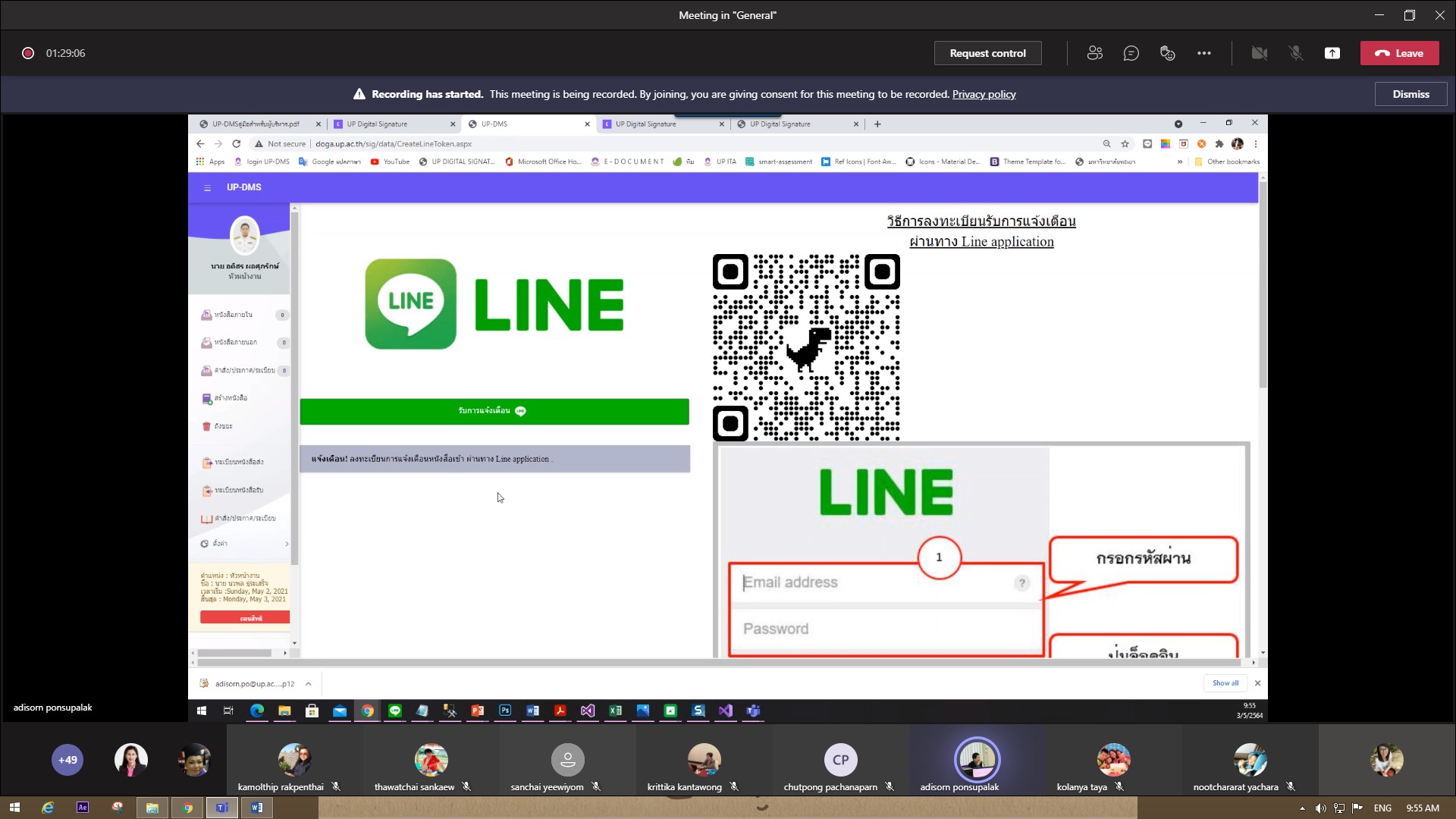Screen dimensions: 1456x819
Task: Open the Chrome Extensions puzzle icon
Action: pyautogui.click(x=1219, y=143)
